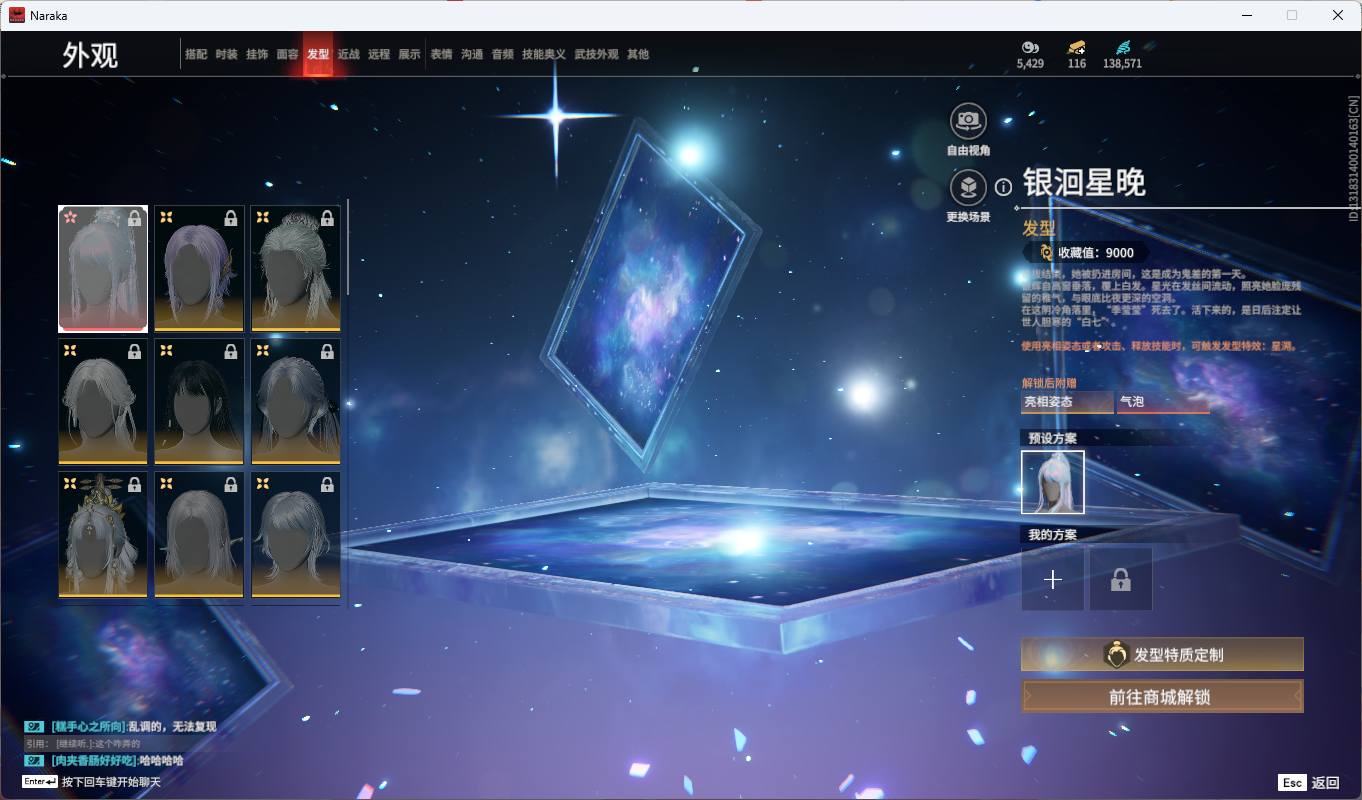Select the black long-hair hairstyle thumbnail
Viewport: 1362px width, 800px height.
199,401
